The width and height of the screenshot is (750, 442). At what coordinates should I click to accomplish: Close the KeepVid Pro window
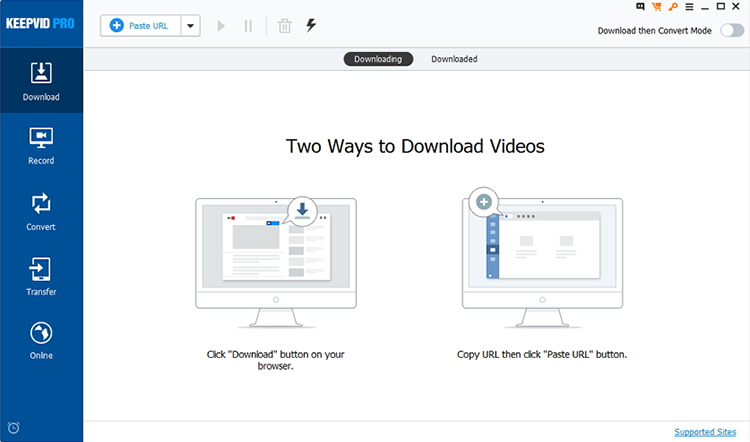[736, 6]
